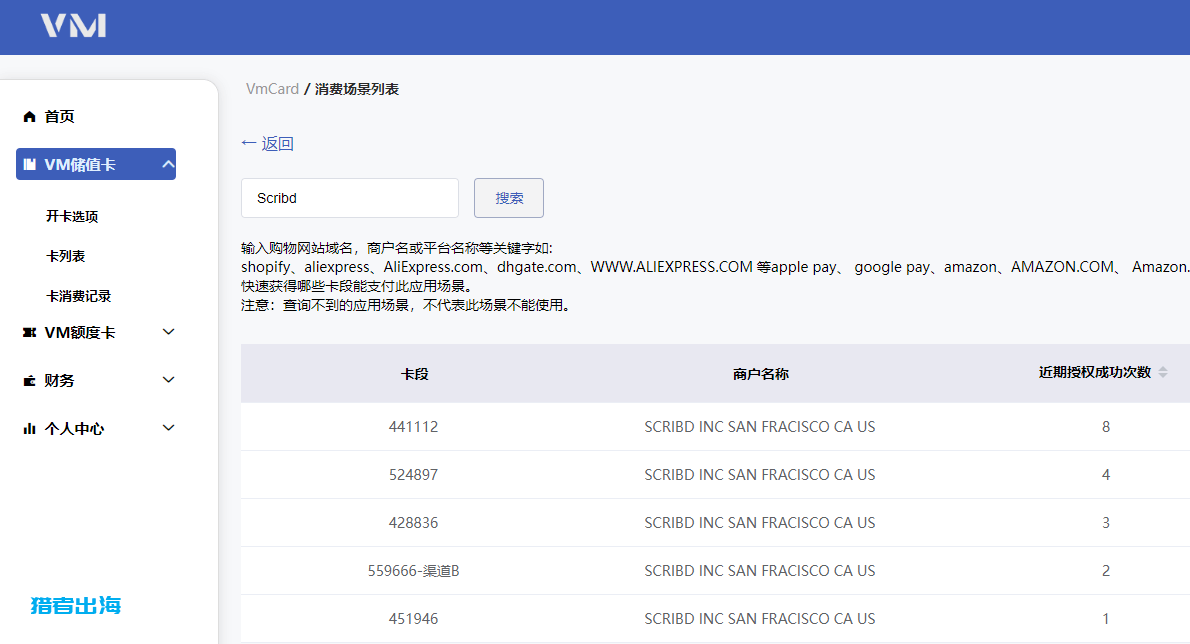Click the 财务 menu label
This screenshot has height=644, width=1190.
[59, 381]
